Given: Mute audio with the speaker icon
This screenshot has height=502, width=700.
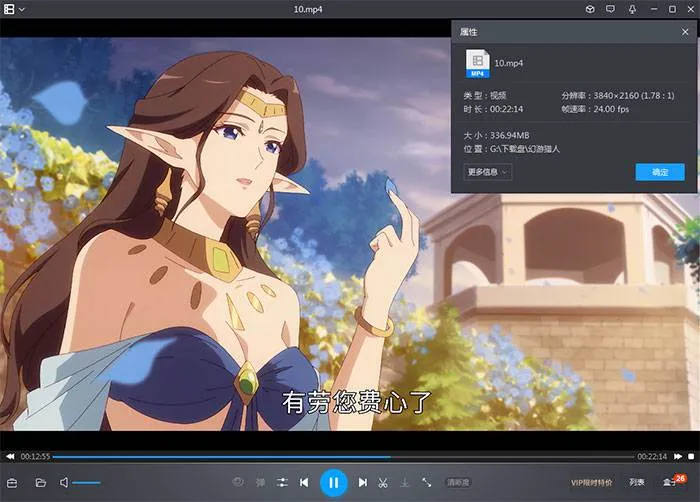Looking at the screenshot, I should click(64, 482).
